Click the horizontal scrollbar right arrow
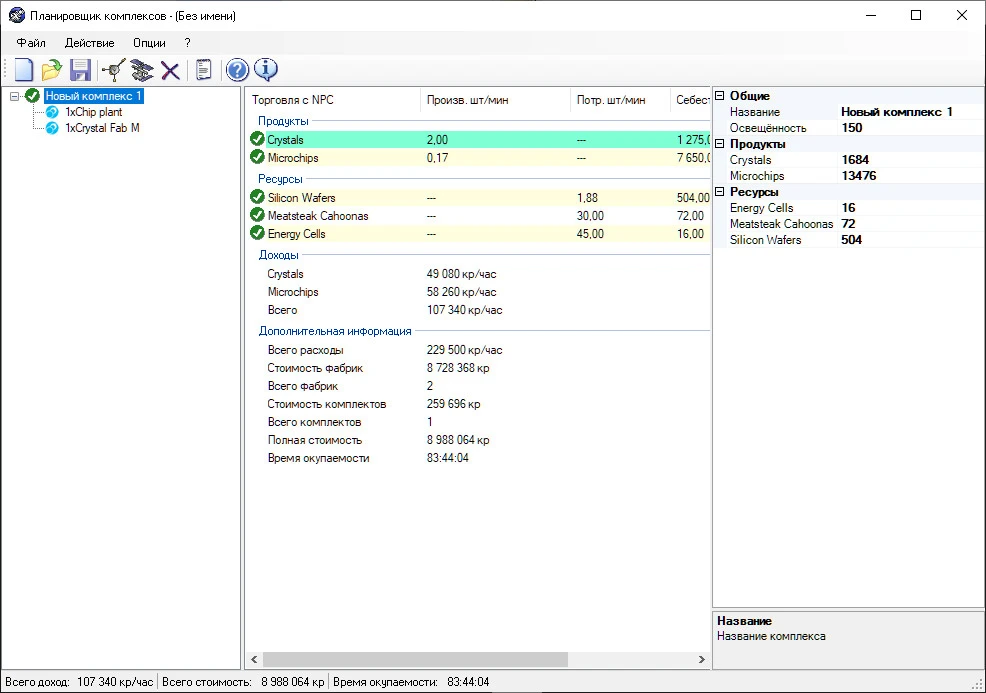 (x=701, y=660)
